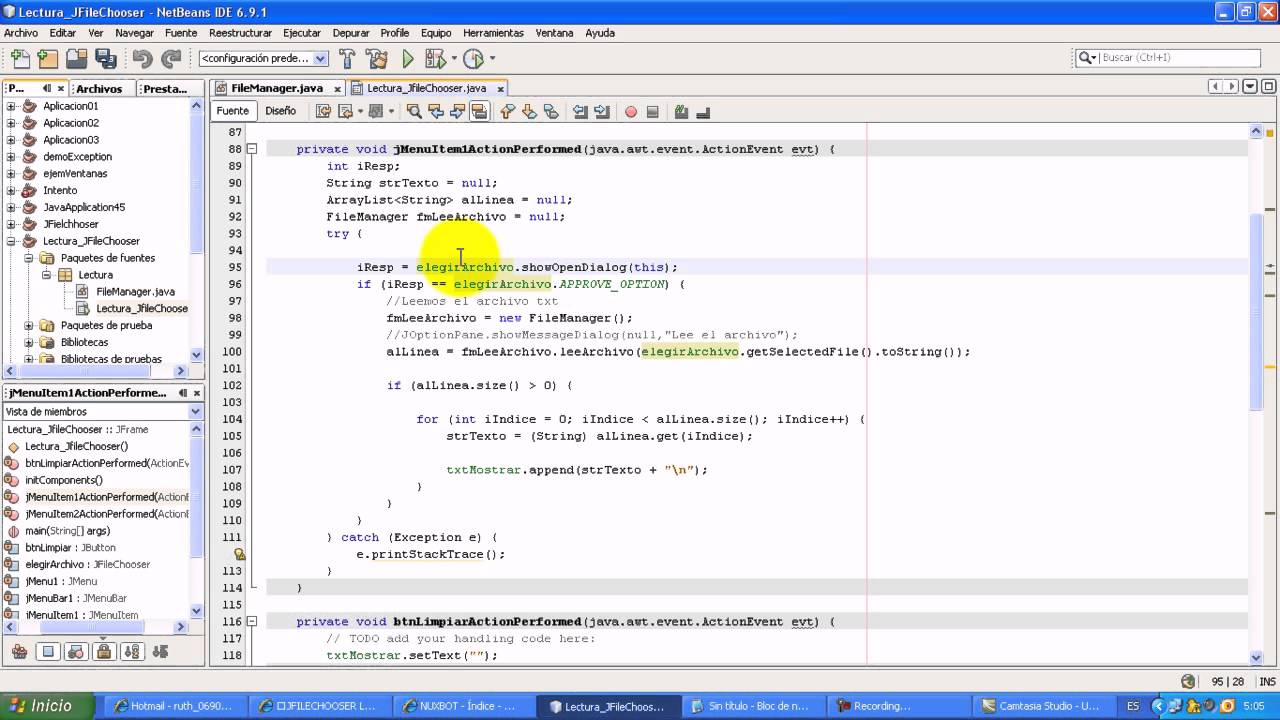Toggle Show Non-Public Members lock icon
Image resolution: width=1280 pixels, height=720 pixels.
tap(103, 652)
